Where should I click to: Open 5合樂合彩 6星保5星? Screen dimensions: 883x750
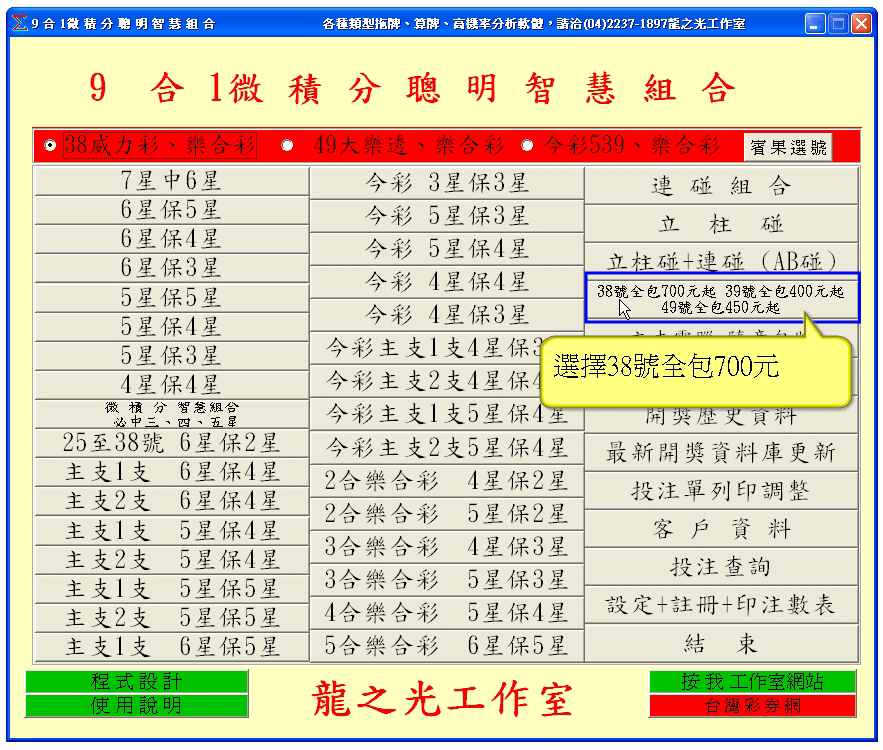coord(447,646)
